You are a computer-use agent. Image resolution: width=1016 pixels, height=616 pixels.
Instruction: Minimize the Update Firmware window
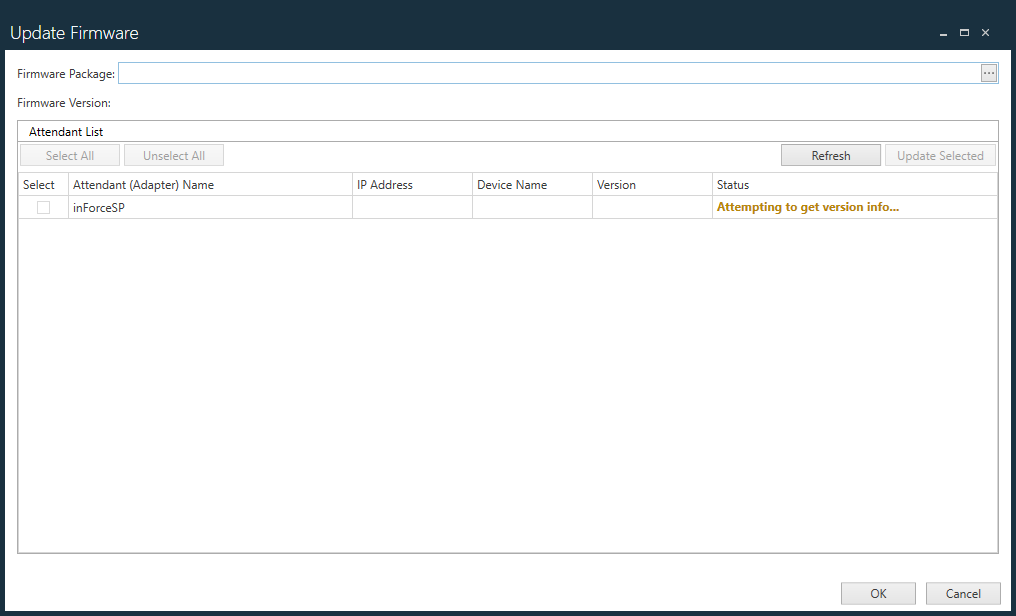coord(943,33)
